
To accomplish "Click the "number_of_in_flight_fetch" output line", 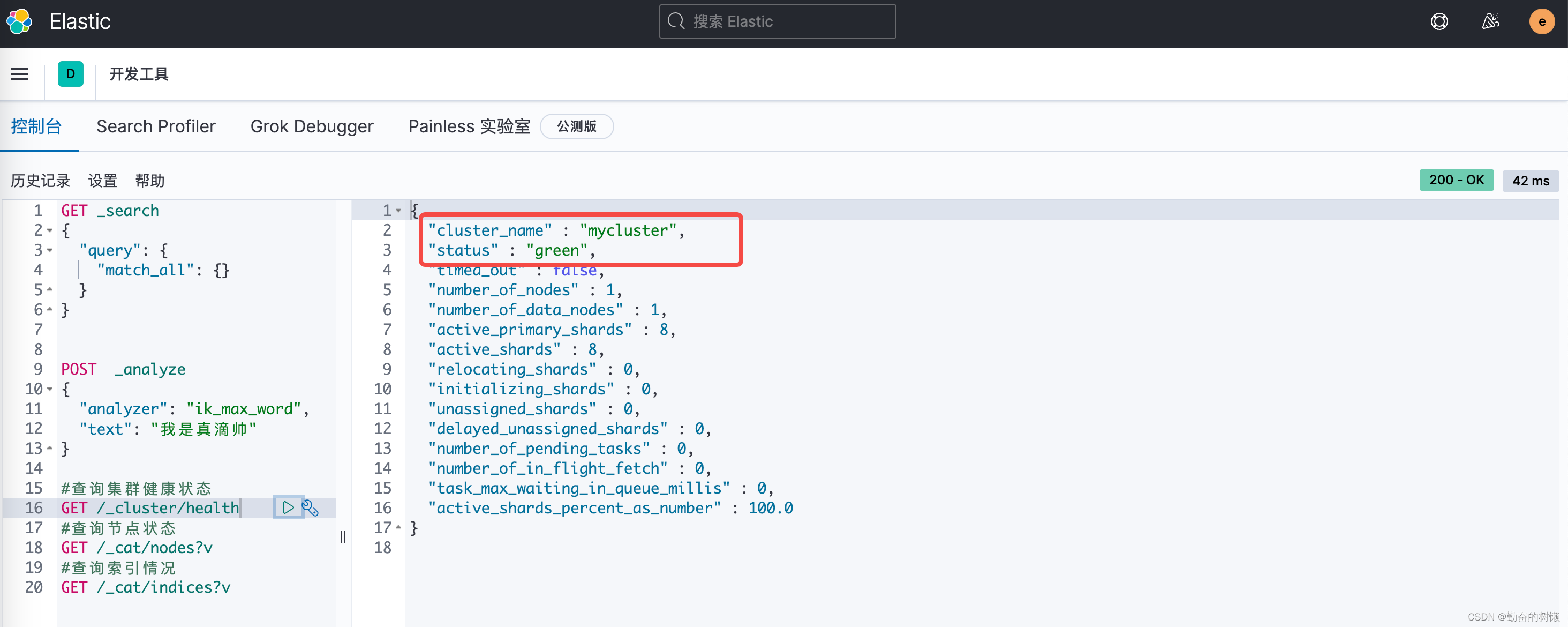I will [x=570, y=468].
